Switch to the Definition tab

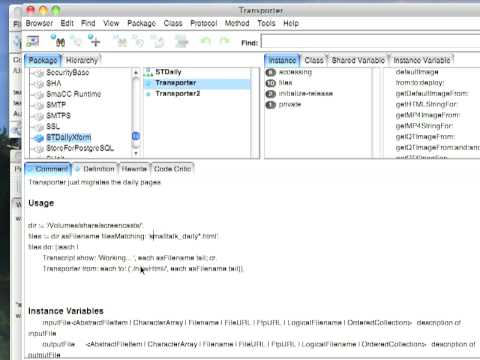tap(95, 169)
